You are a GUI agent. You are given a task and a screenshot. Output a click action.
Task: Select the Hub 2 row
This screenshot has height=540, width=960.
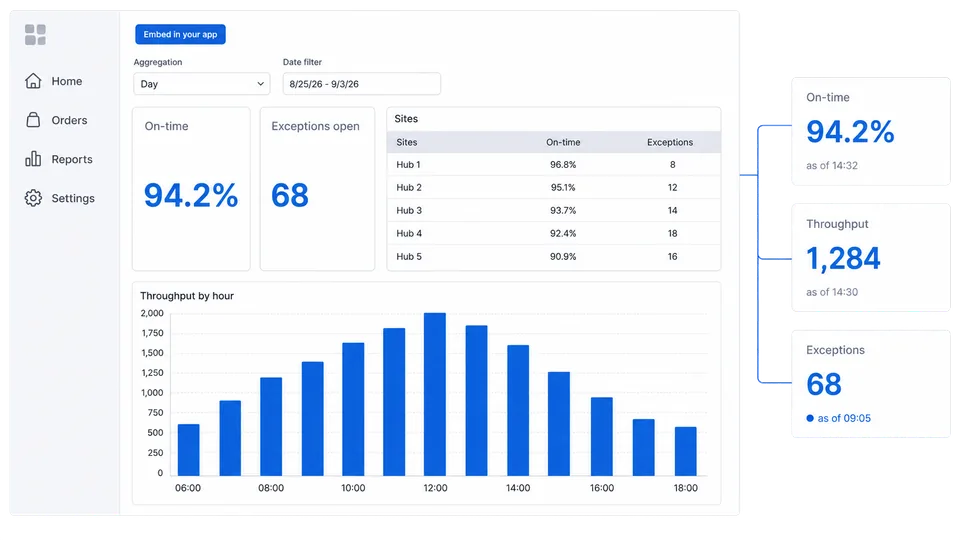[553, 187]
